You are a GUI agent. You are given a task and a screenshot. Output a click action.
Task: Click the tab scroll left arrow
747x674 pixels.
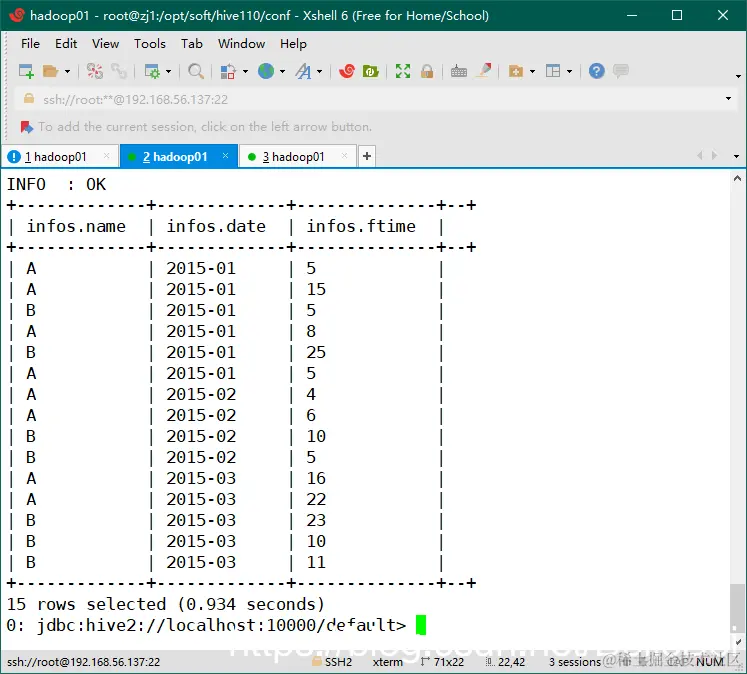[x=700, y=156]
